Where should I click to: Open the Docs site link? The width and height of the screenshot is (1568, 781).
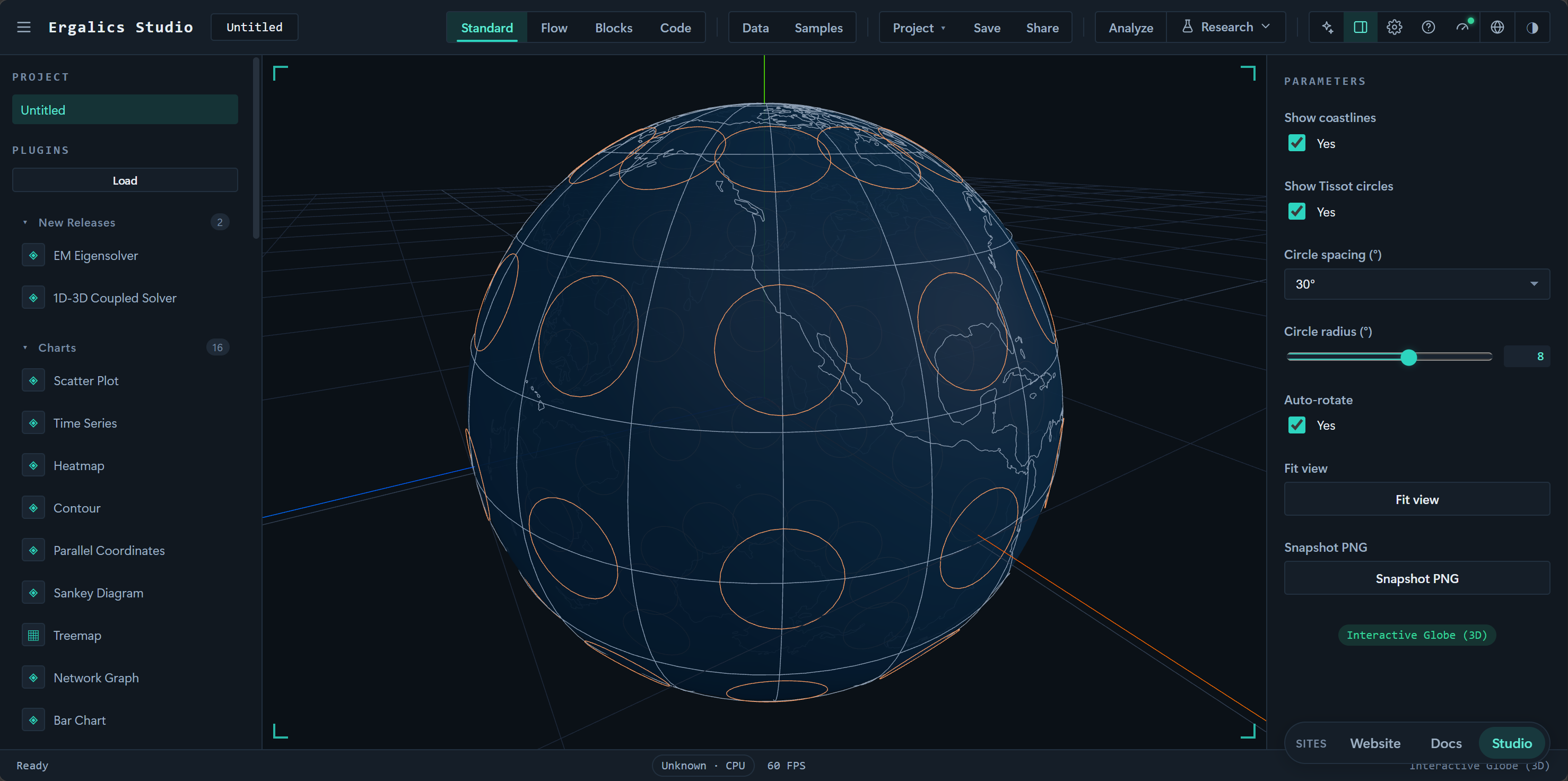coord(1445,743)
